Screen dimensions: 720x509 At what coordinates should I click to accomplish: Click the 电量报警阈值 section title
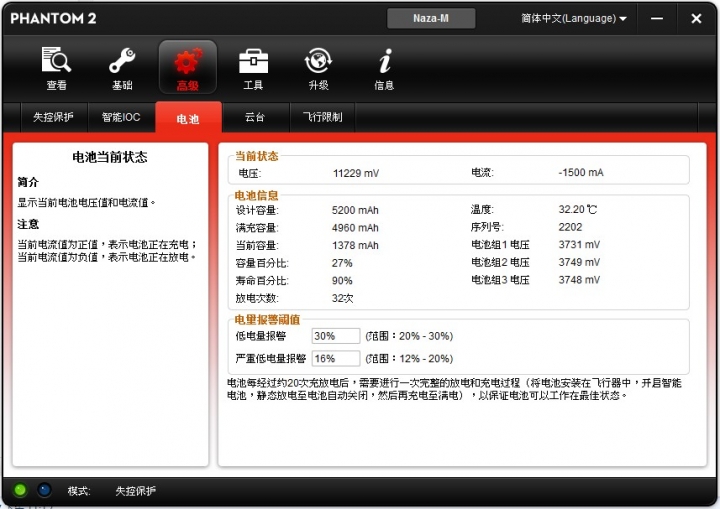267,319
